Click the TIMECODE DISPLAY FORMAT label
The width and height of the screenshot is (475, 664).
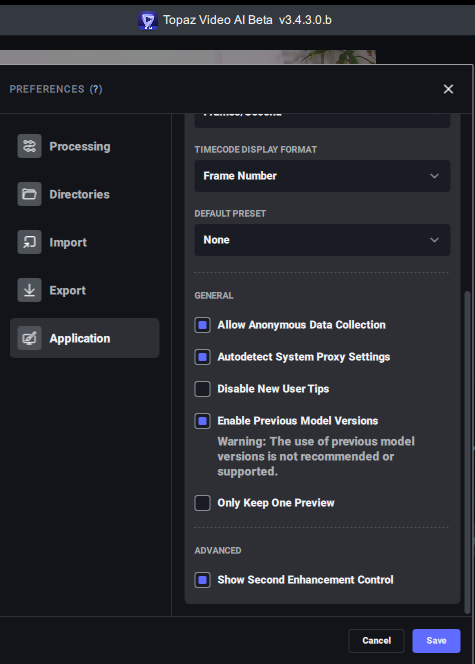(255, 149)
